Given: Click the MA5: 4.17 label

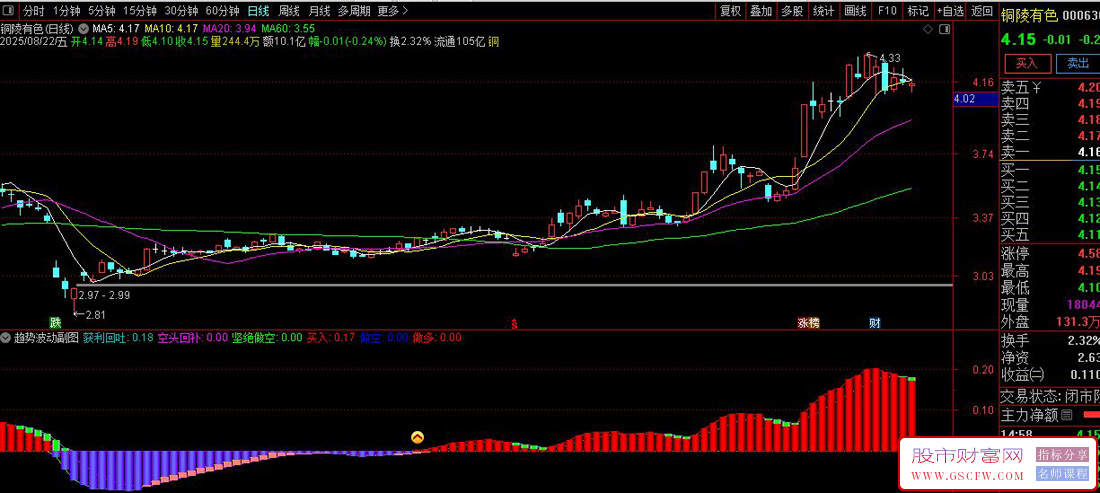Looking at the screenshot, I should (x=116, y=29).
